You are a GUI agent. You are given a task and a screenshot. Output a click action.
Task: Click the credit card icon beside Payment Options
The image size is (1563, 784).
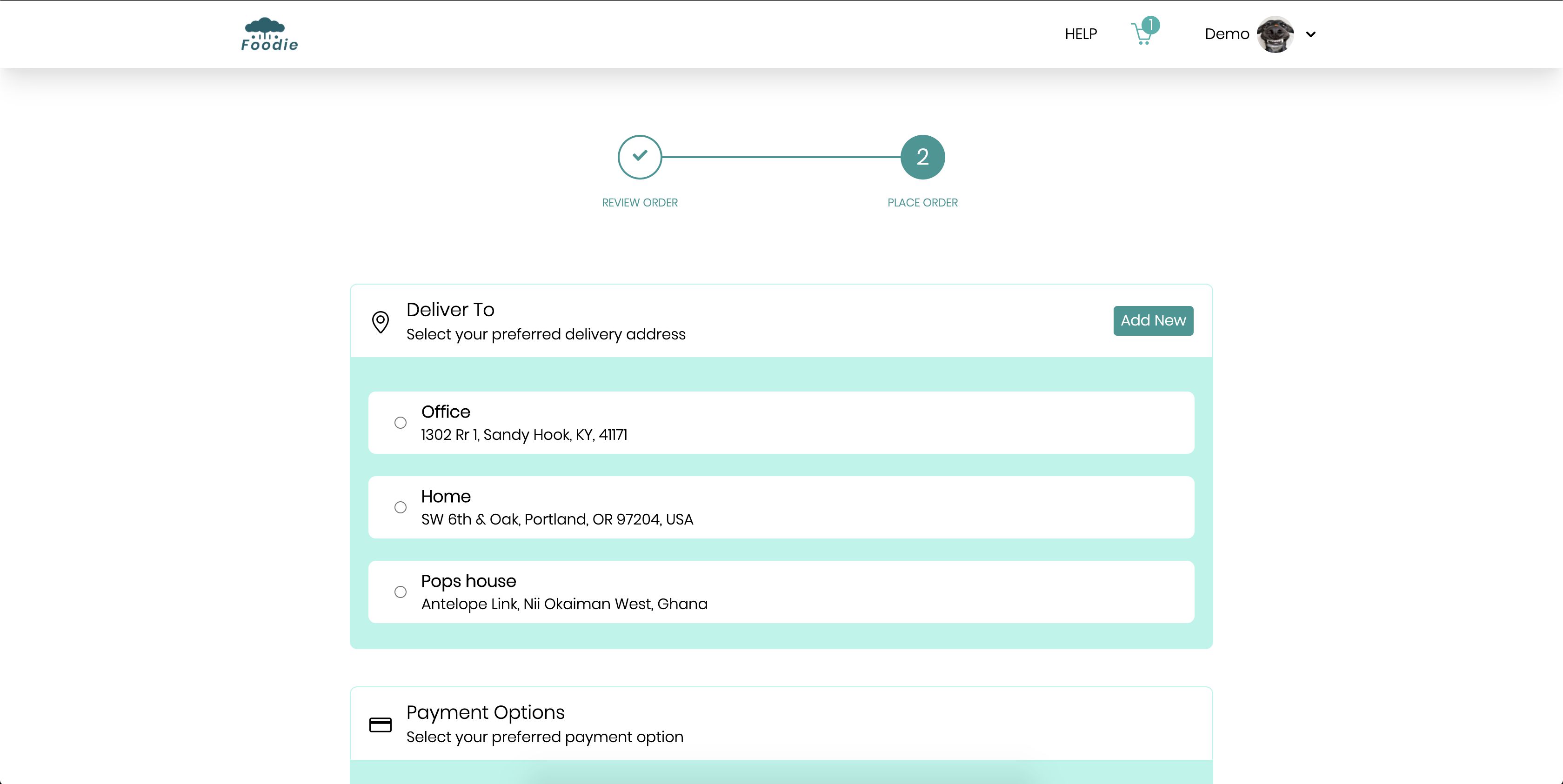(x=381, y=724)
